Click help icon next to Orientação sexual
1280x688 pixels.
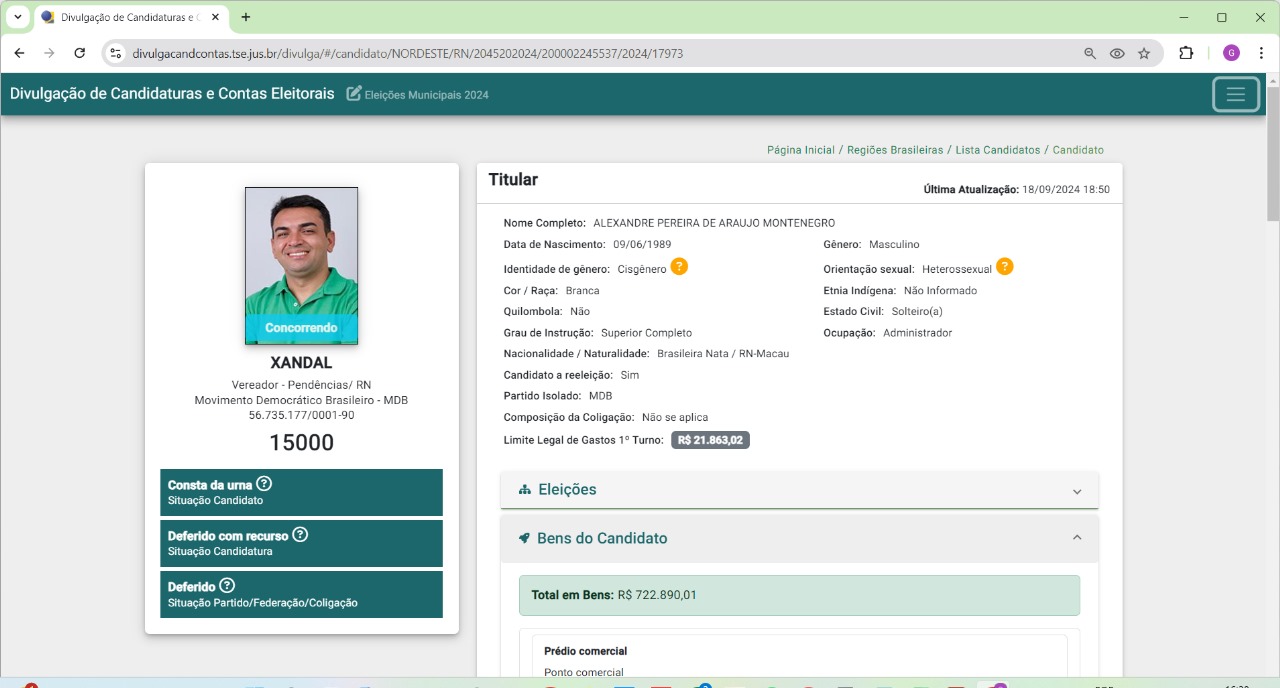coord(1005,267)
